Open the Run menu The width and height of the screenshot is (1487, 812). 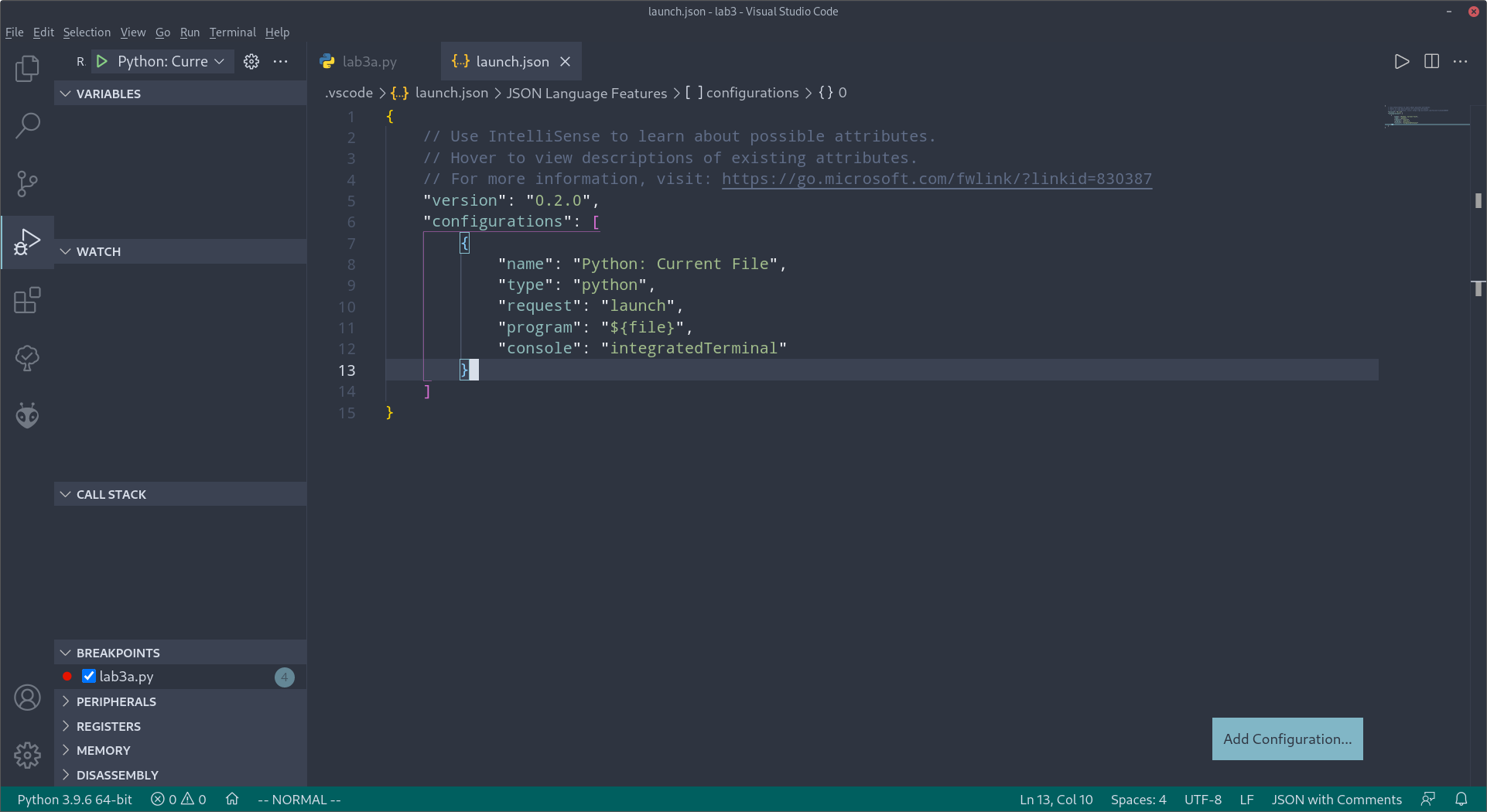[189, 32]
